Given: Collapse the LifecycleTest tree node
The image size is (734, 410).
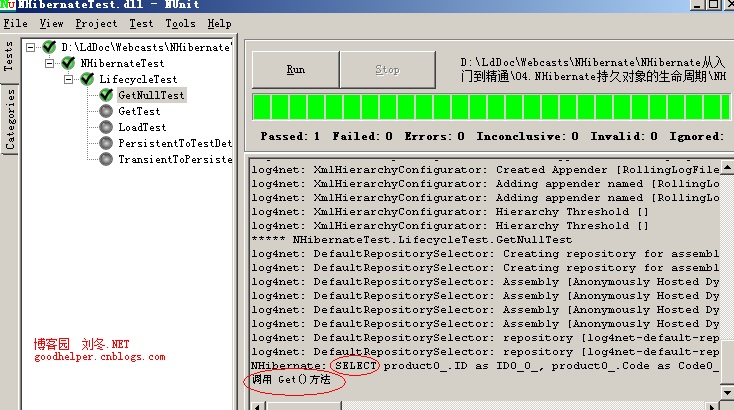Looking at the screenshot, I should tap(68, 79).
